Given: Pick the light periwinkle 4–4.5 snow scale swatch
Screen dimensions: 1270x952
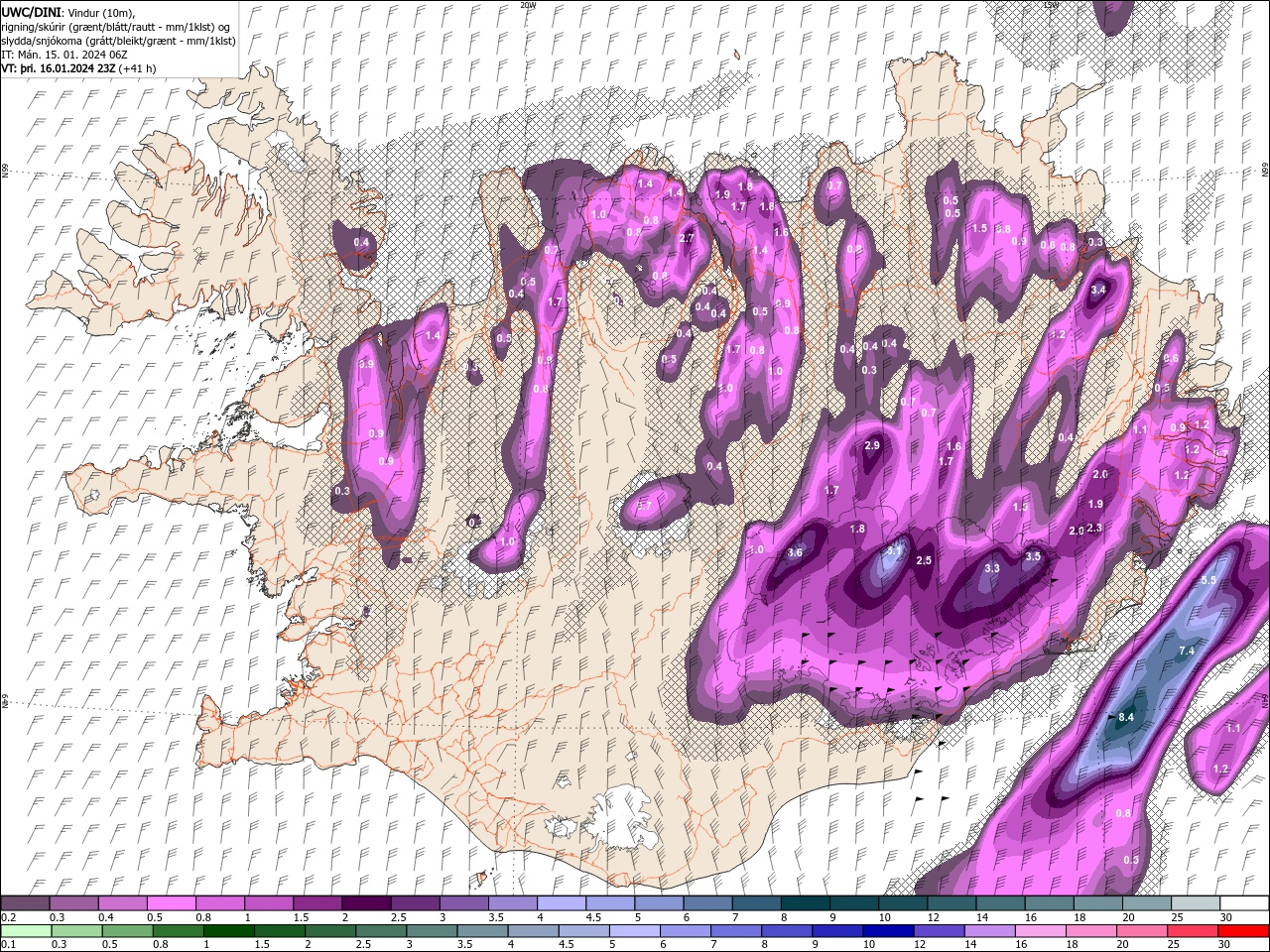Looking at the screenshot, I should [561, 903].
